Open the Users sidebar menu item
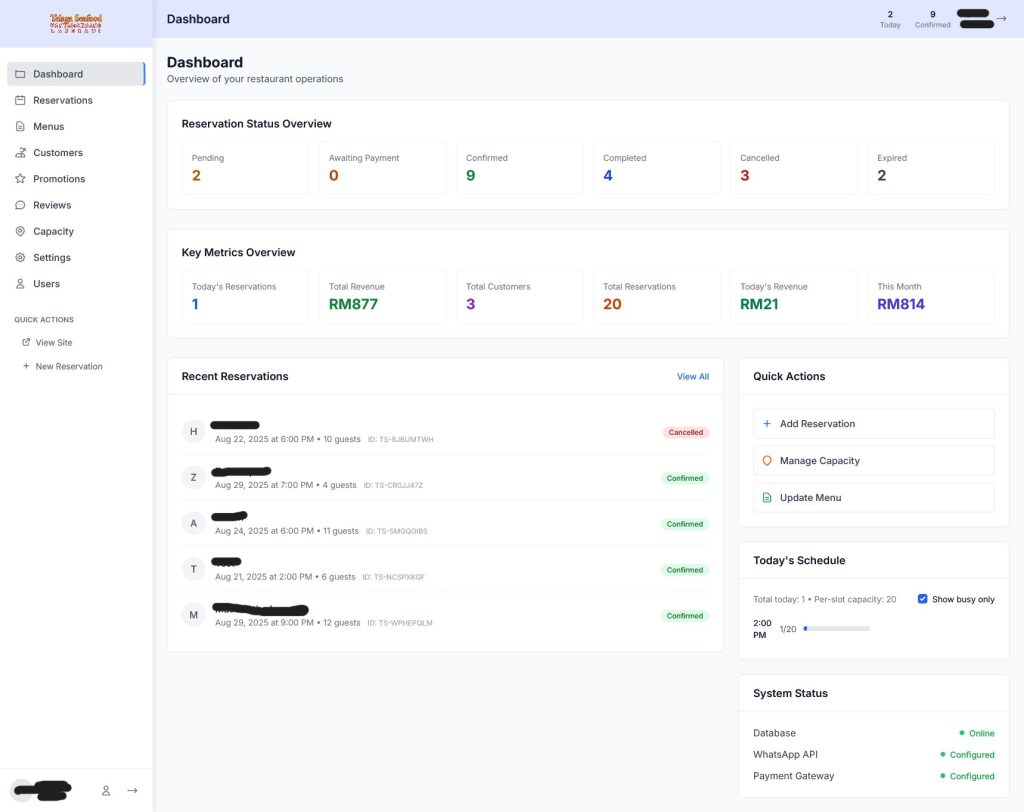The height and width of the screenshot is (812, 1024). (46, 284)
